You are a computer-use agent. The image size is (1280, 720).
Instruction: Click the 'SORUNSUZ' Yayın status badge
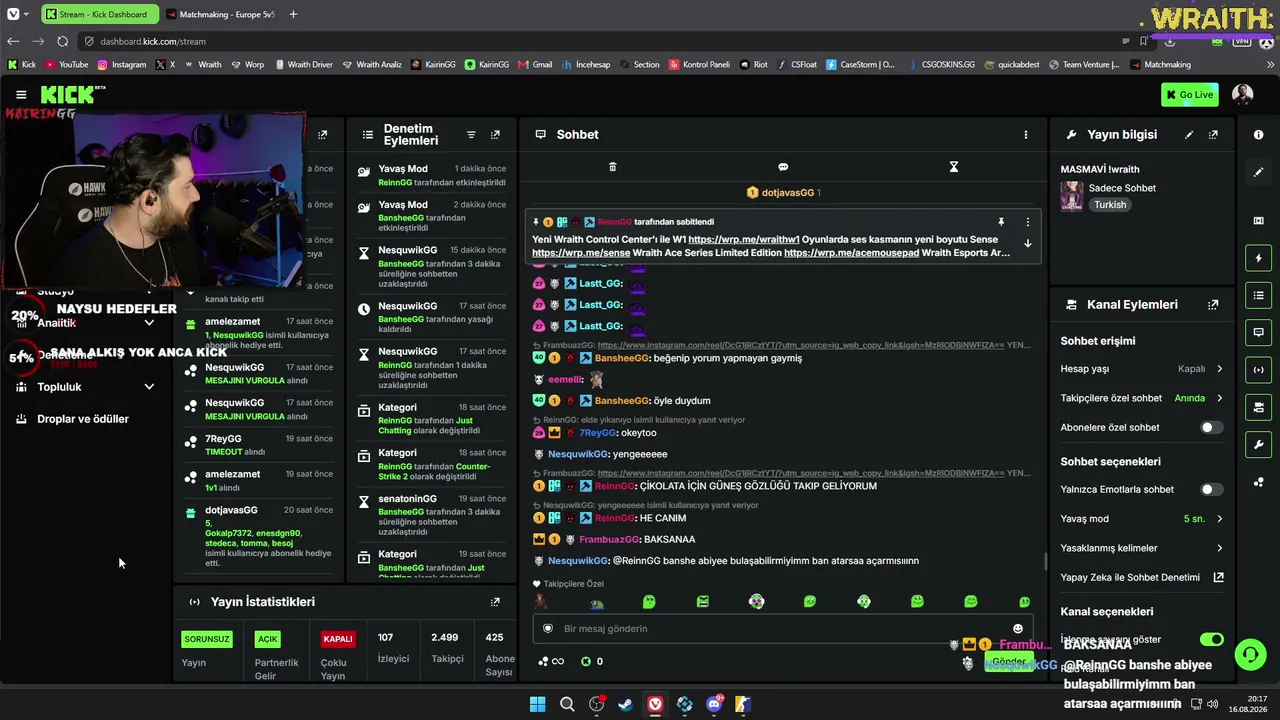[207, 639]
